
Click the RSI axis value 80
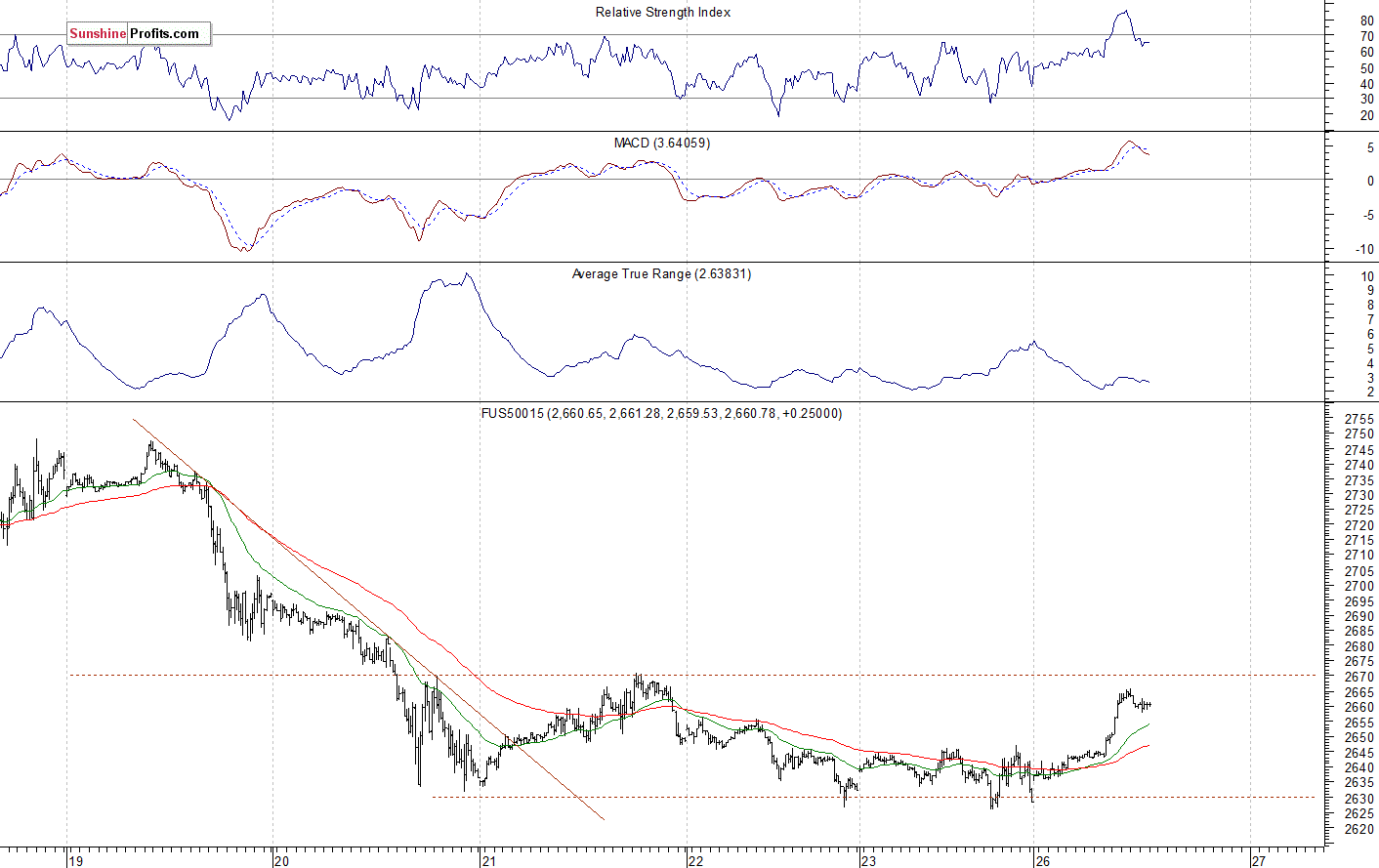1366,21
